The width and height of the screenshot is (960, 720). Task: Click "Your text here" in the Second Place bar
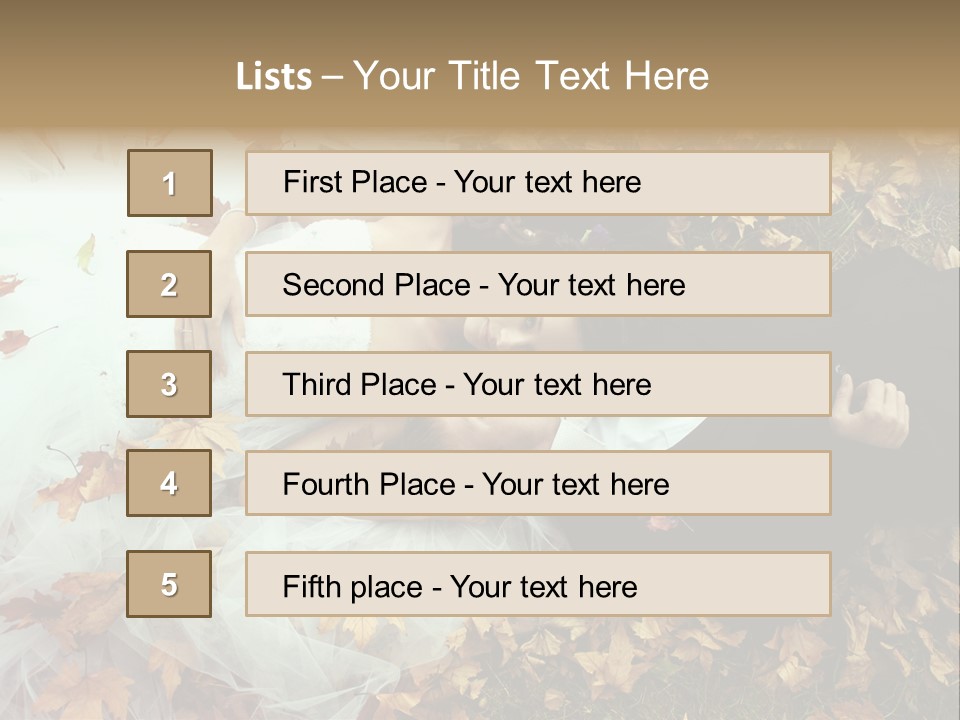[591, 285]
